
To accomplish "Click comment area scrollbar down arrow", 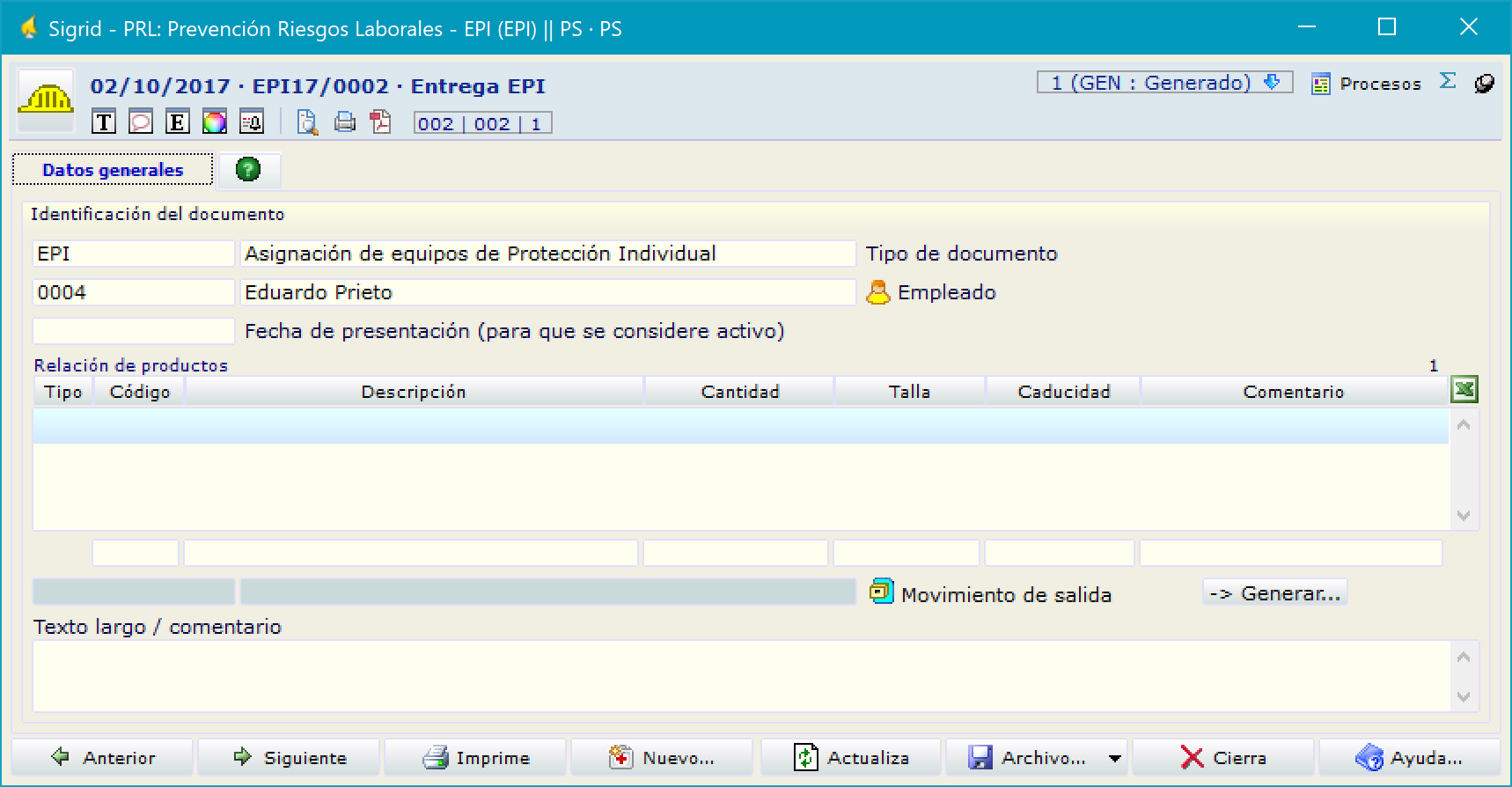I will pos(1464,696).
